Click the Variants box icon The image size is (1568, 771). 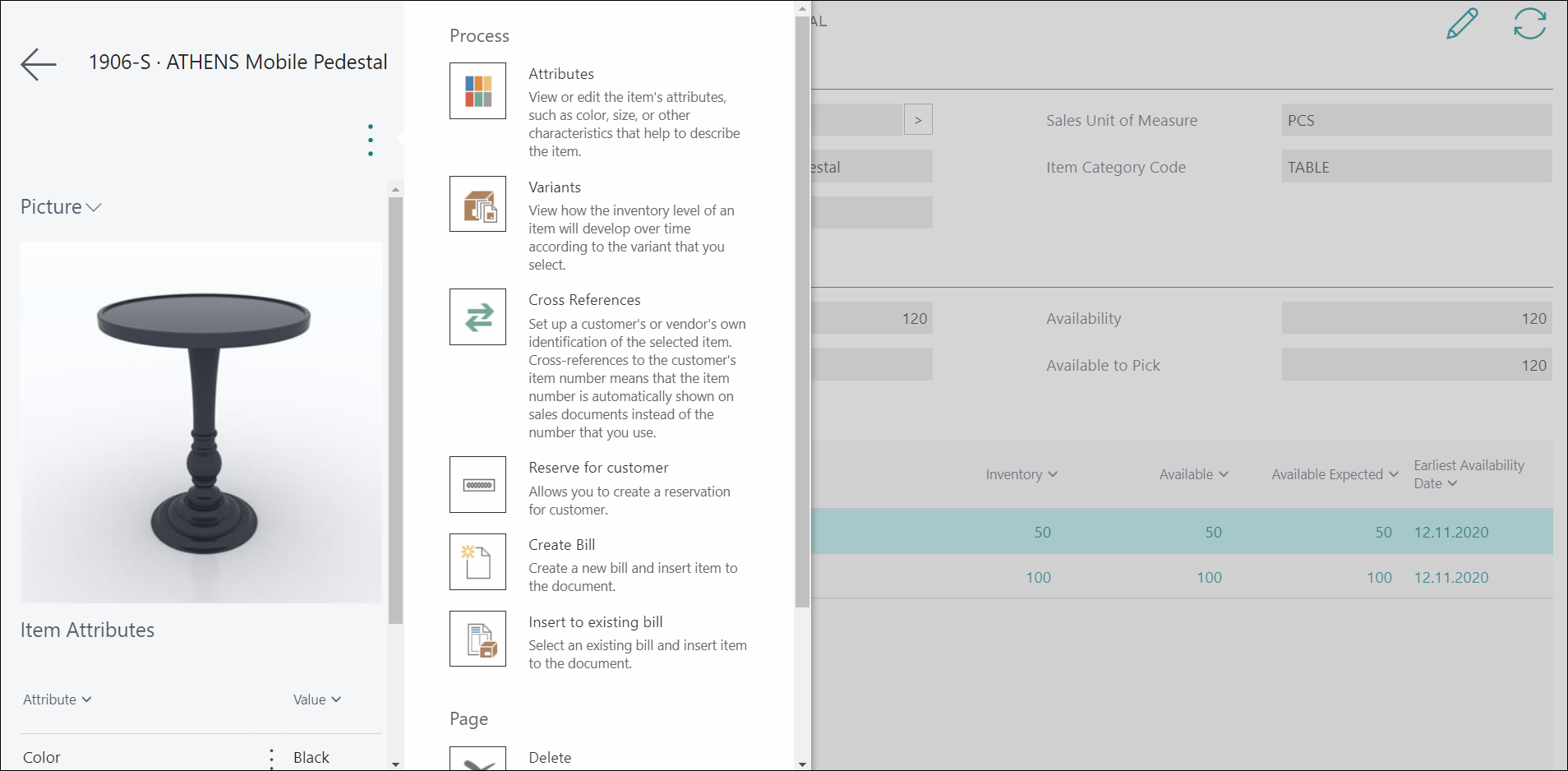(477, 204)
